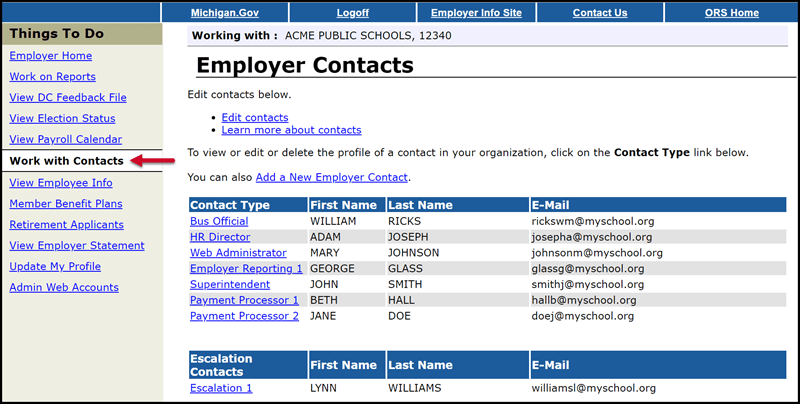
Task: Click Admin Web Accounts link
Action: [63, 288]
